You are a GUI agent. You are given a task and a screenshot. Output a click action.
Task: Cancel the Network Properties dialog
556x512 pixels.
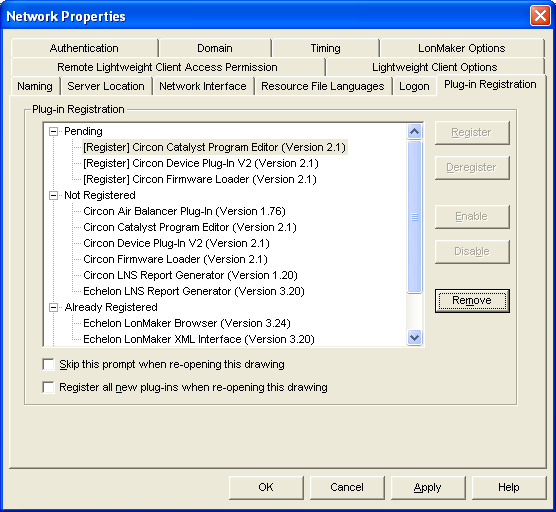click(347, 488)
